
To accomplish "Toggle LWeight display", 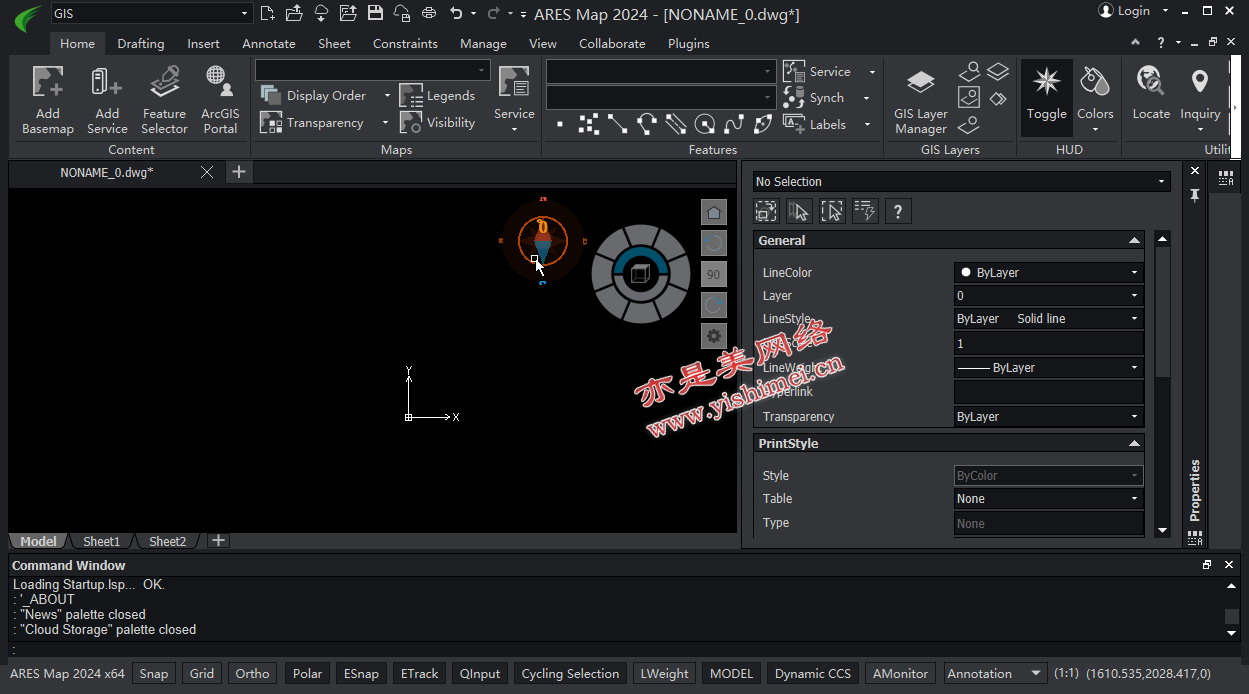I will click(x=665, y=674).
